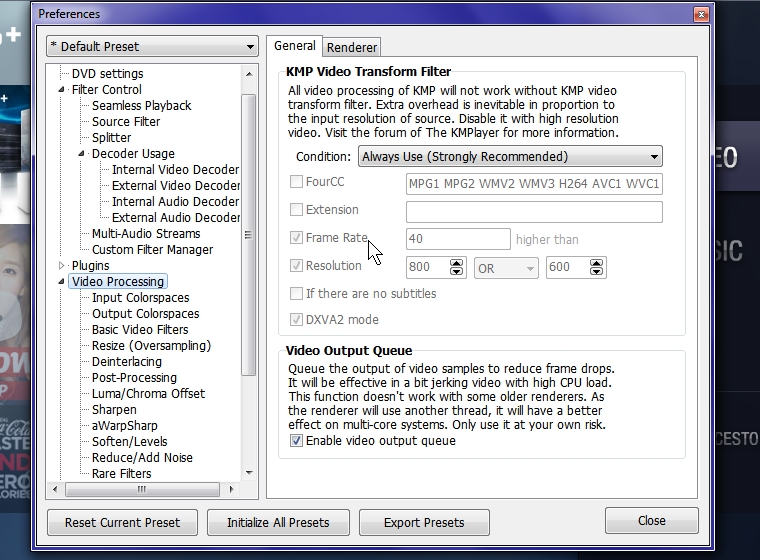Switch to the Renderer tab

point(352,47)
